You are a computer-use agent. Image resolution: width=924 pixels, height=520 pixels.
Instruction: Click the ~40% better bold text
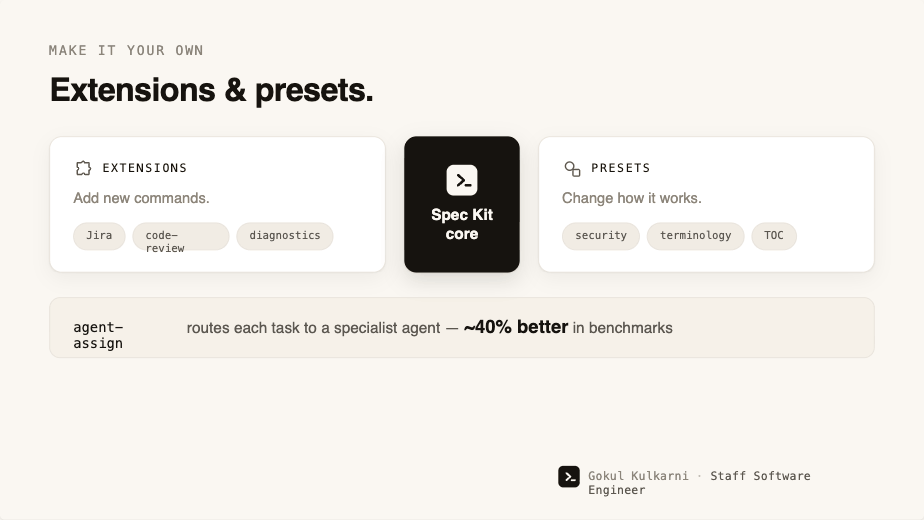(516, 327)
